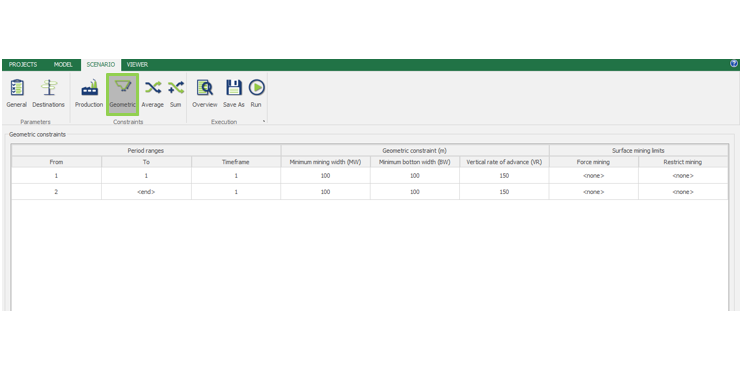This screenshot has width=742, height=370.
Task: Edit Vertical rate of advance in second row
Action: 504,192
